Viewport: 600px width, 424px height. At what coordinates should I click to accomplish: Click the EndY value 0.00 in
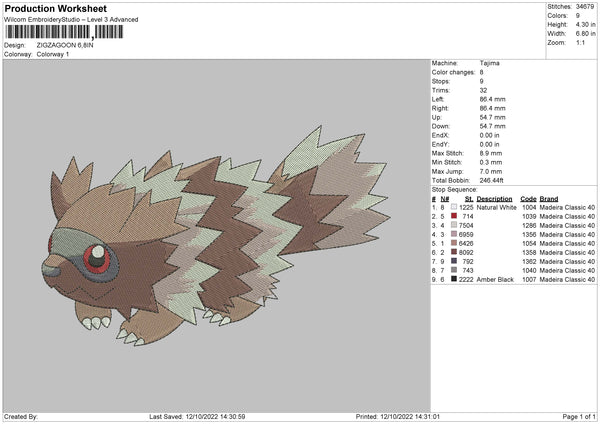[489, 144]
